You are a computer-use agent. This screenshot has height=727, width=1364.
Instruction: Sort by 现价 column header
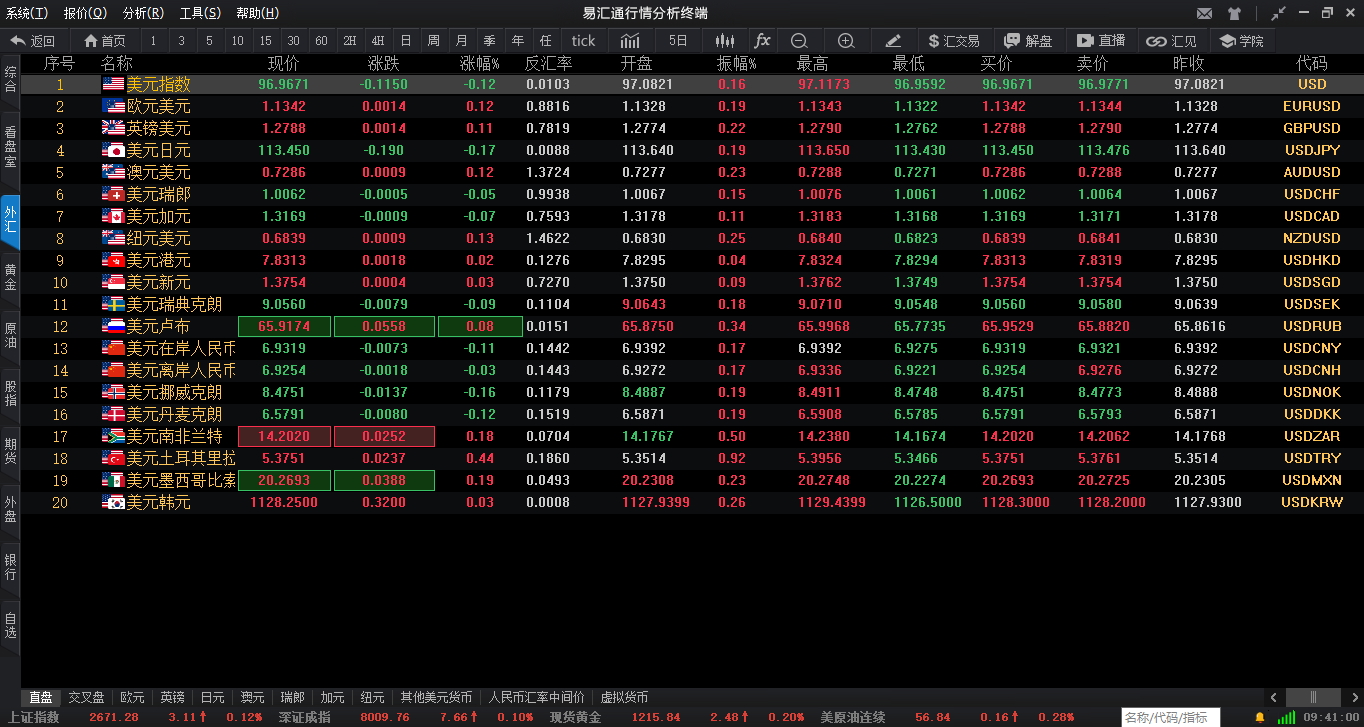(284, 64)
